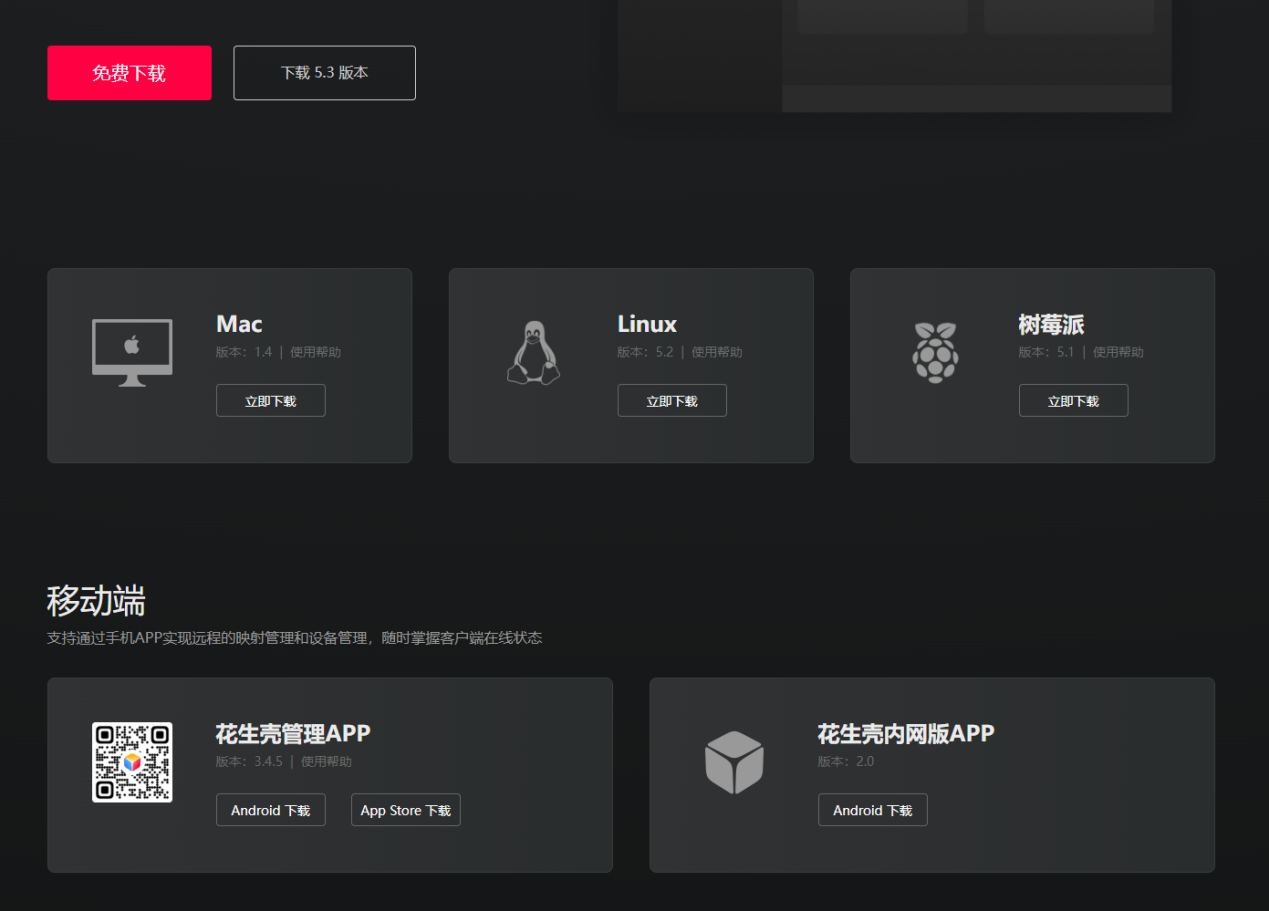The image size is (1269, 911).
Task: Click the Mac 版本: 1.4 text
Action: [244, 352]
